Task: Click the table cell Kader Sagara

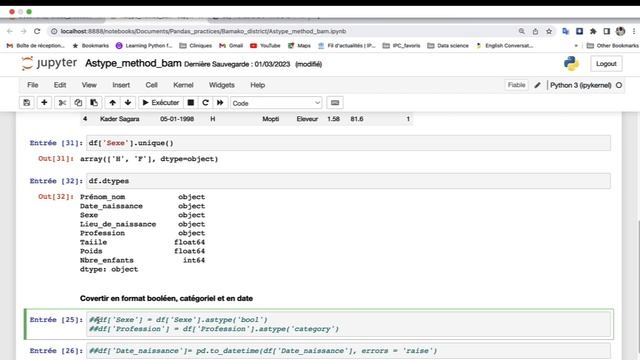Action: coord(120,119)
